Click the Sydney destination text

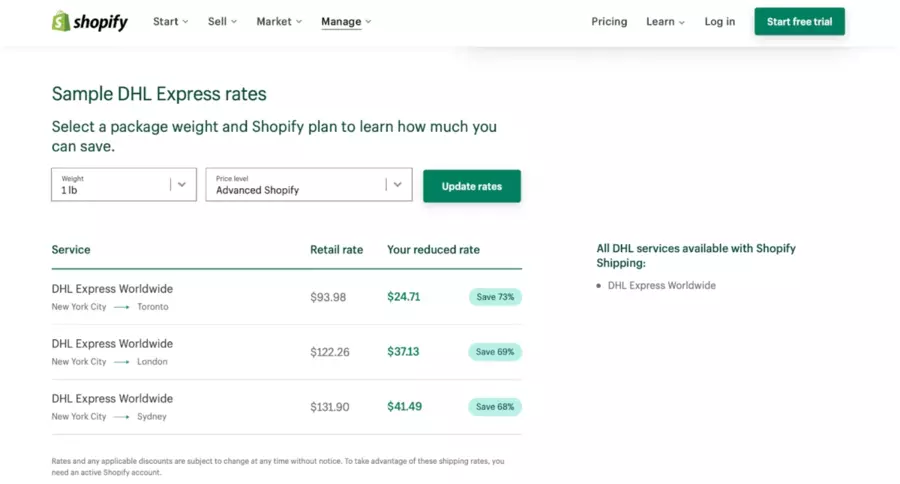click(152, 416)
